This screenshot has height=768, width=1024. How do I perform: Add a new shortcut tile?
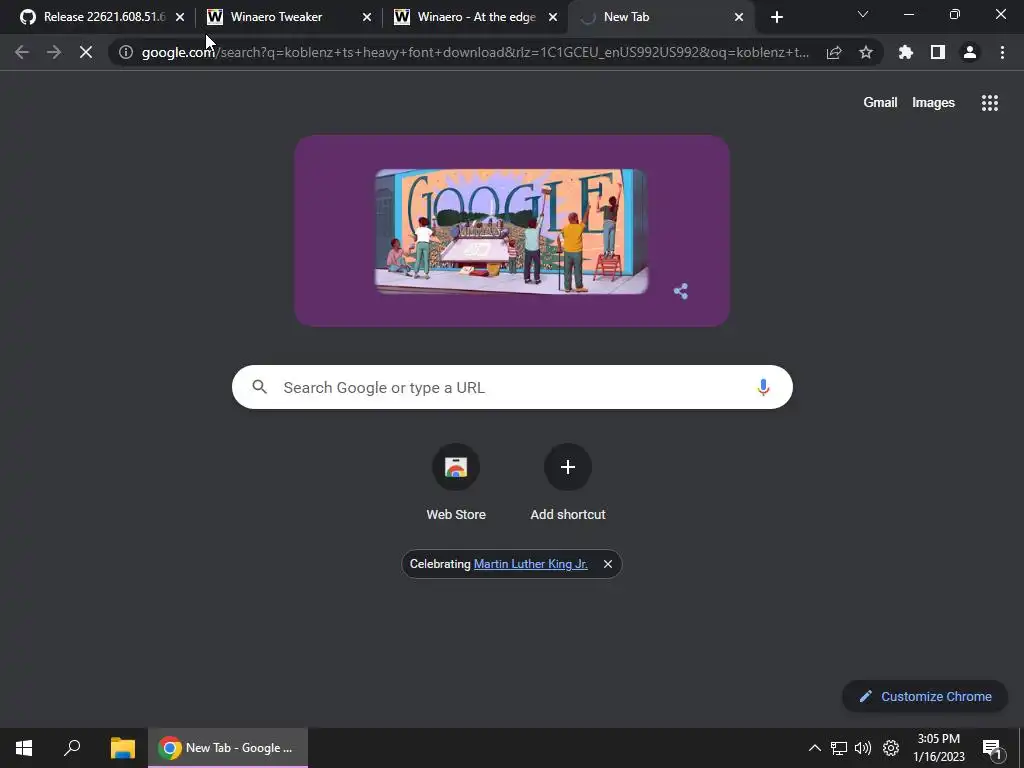tap(568, 482)
